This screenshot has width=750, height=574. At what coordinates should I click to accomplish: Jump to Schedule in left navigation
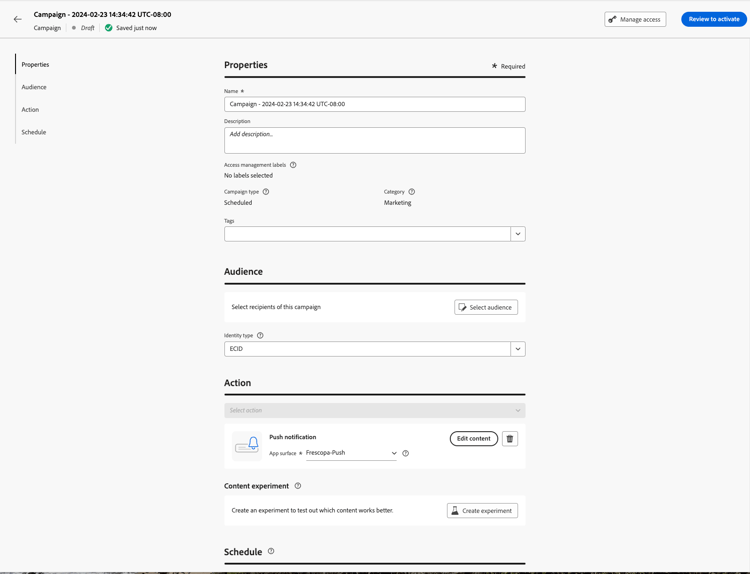coord(34,132)
